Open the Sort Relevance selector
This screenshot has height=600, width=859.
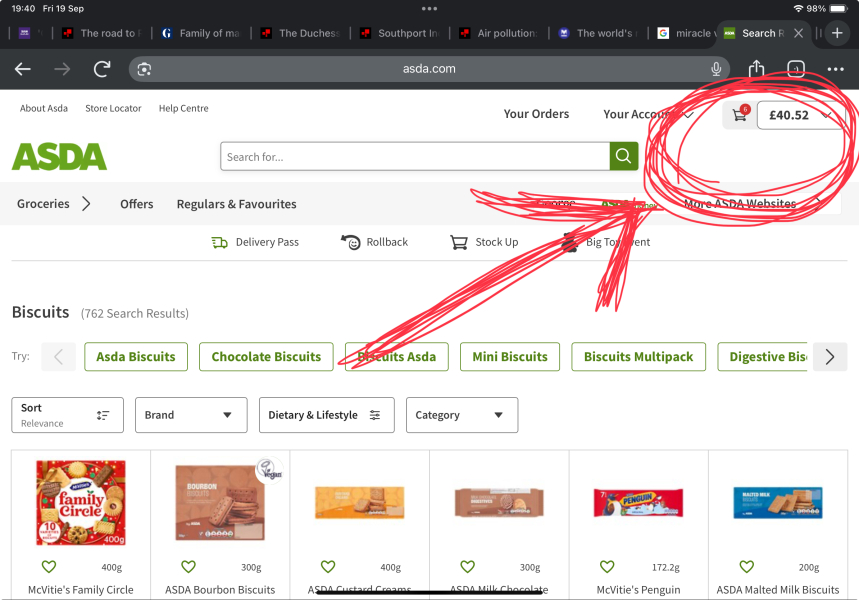pos(67,415)
